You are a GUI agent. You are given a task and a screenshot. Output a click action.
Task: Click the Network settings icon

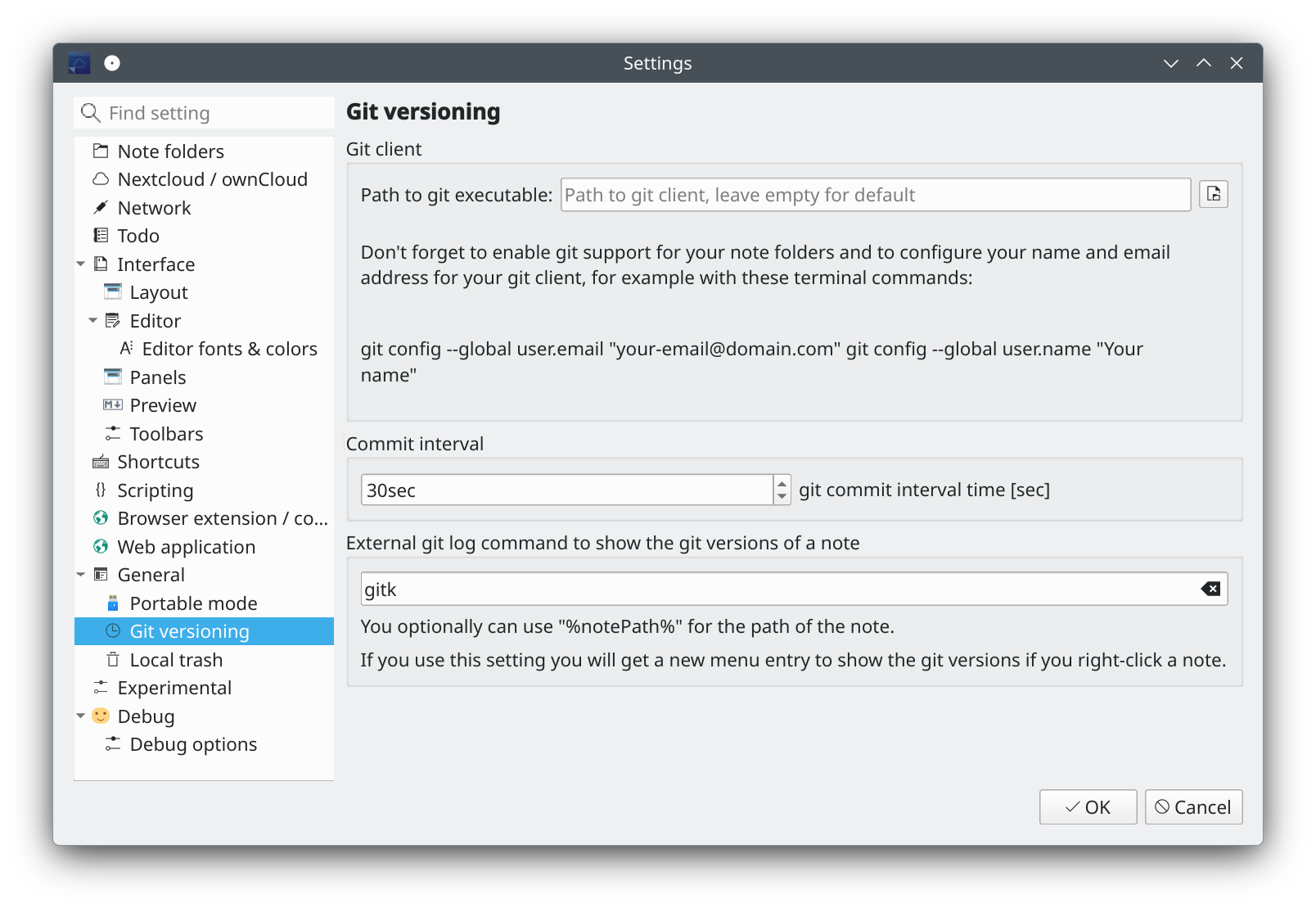100,207
